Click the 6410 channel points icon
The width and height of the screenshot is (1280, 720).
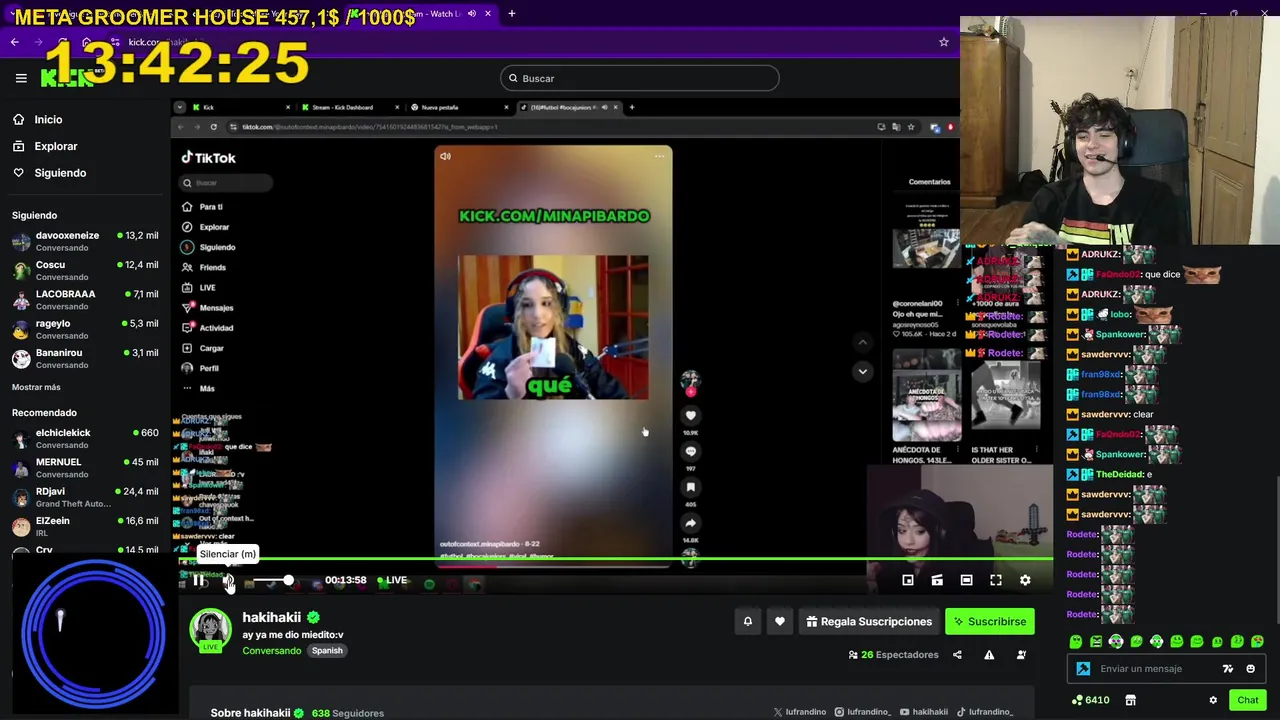[x=1090, y=700]
